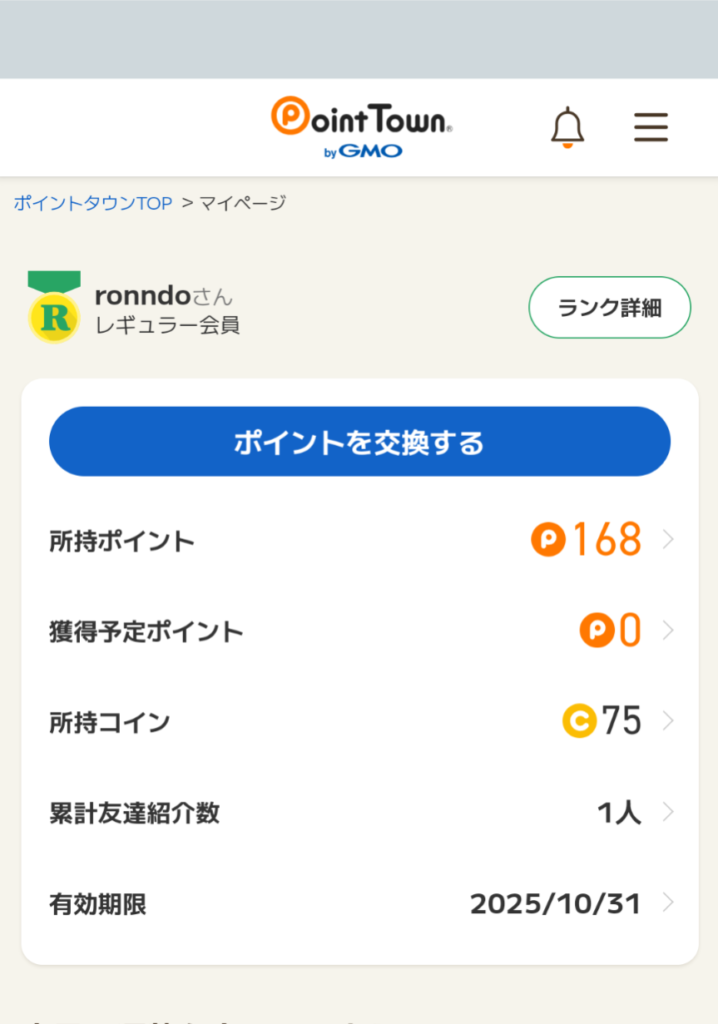Expand the 所持ポイント row chevron
This screenshot has height=1024, width=718.
[x=668, y=541]
